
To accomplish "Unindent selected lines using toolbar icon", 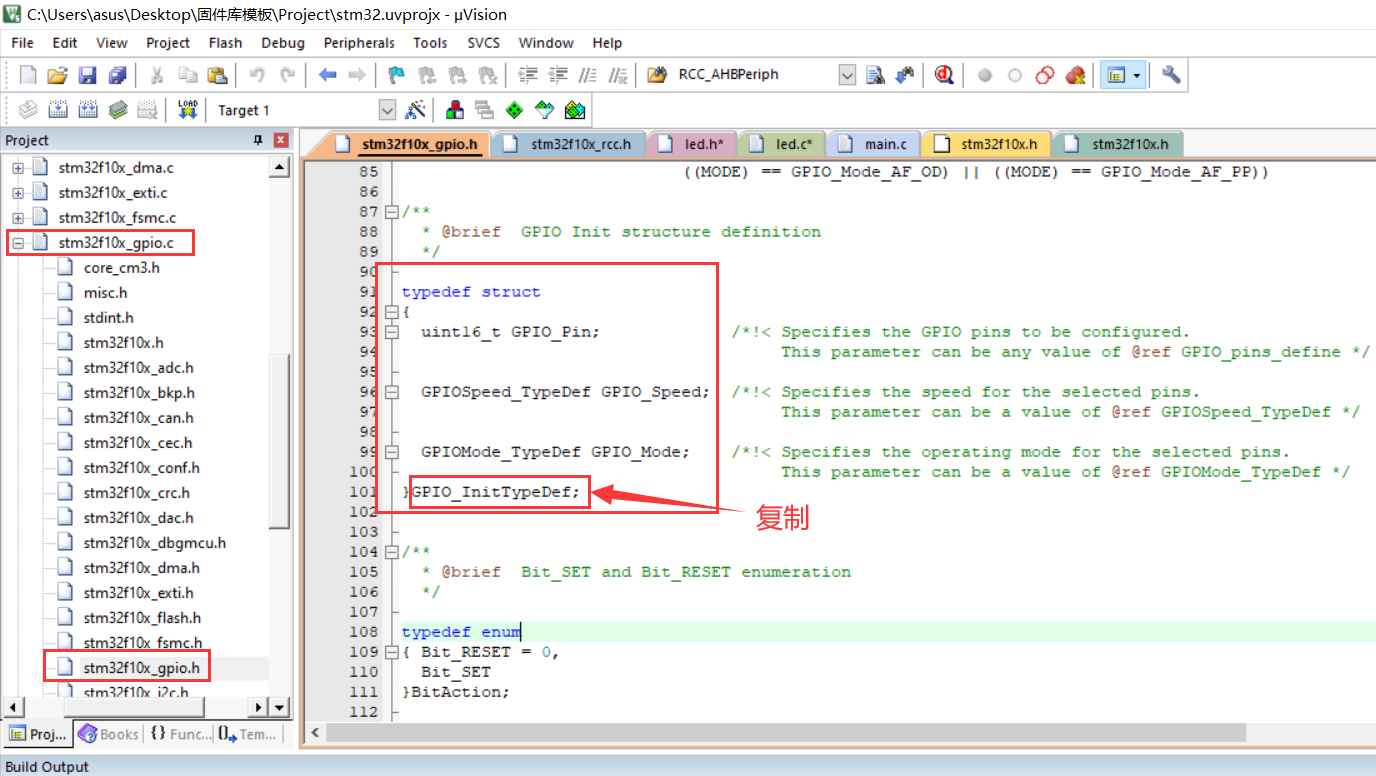I will (558, 75).
